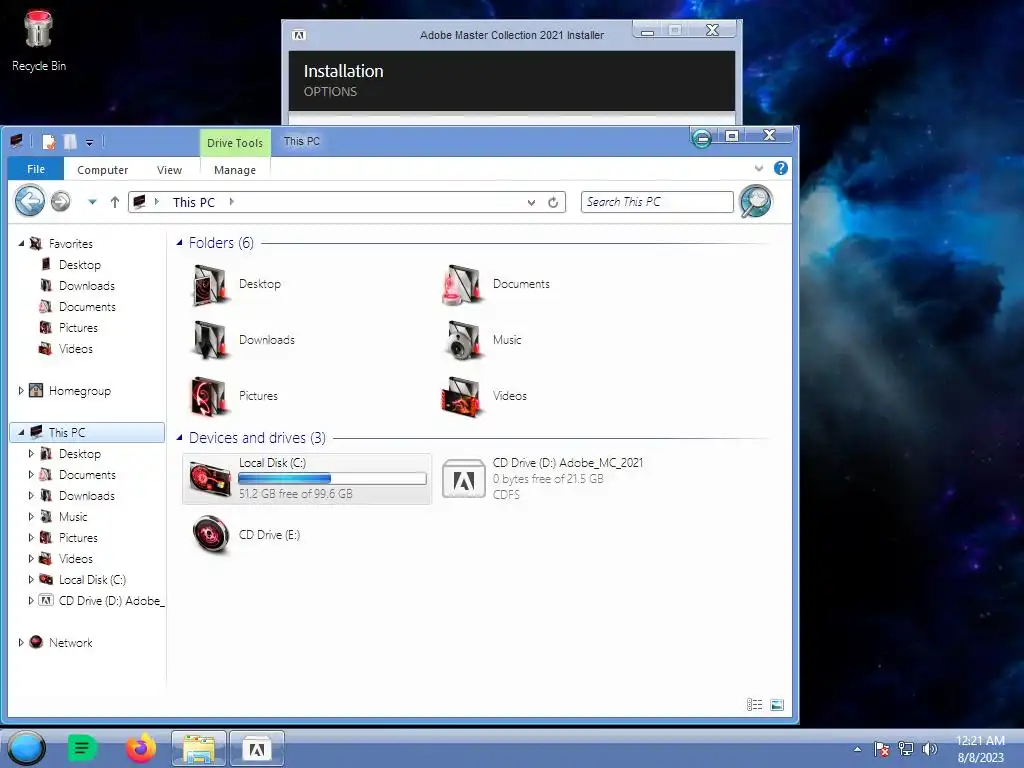This screenshot has height=768, width=1024.
Task: Open the volume icon in system tray
Action: click(x=929, y=749)
